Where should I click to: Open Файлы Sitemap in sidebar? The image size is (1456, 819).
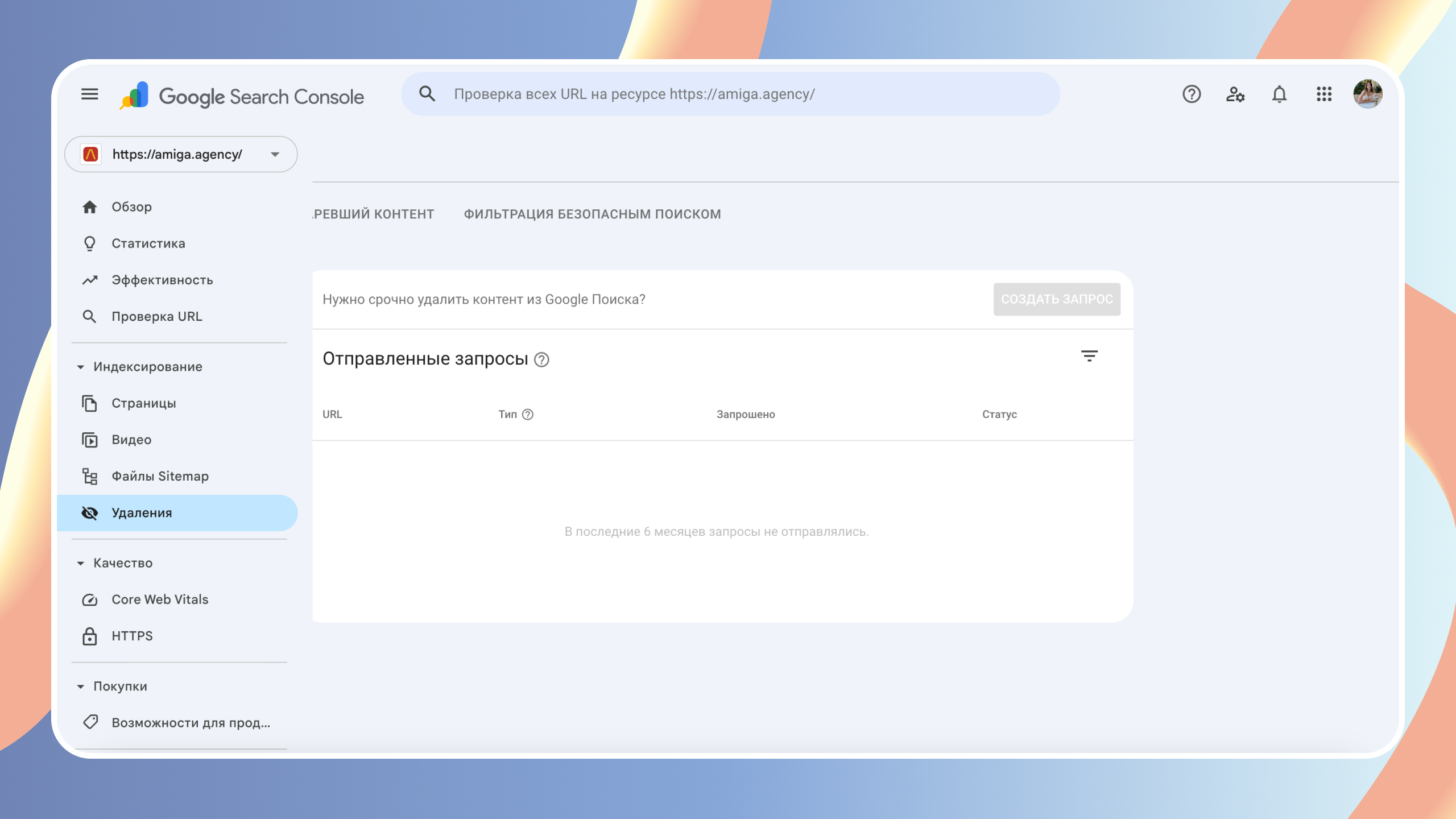click(x=160, y=476)
